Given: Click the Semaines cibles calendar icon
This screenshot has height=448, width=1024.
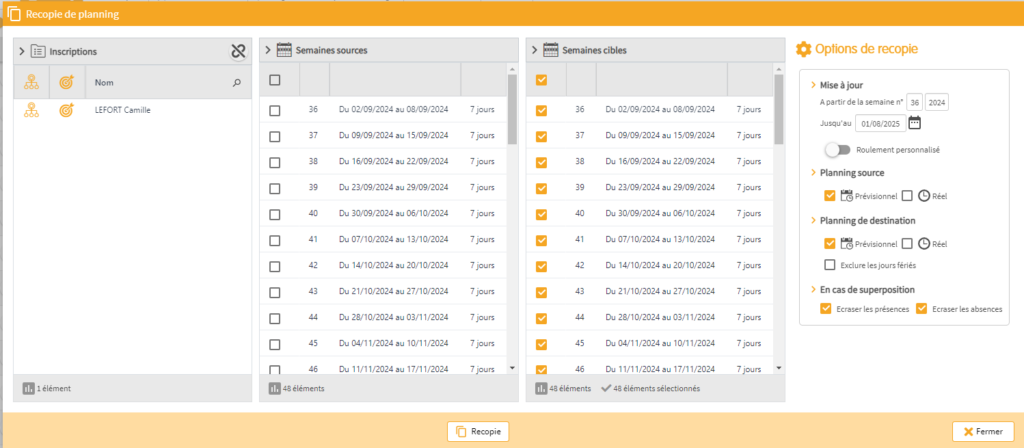Looking at the screenshot, I should click(551, 50).
